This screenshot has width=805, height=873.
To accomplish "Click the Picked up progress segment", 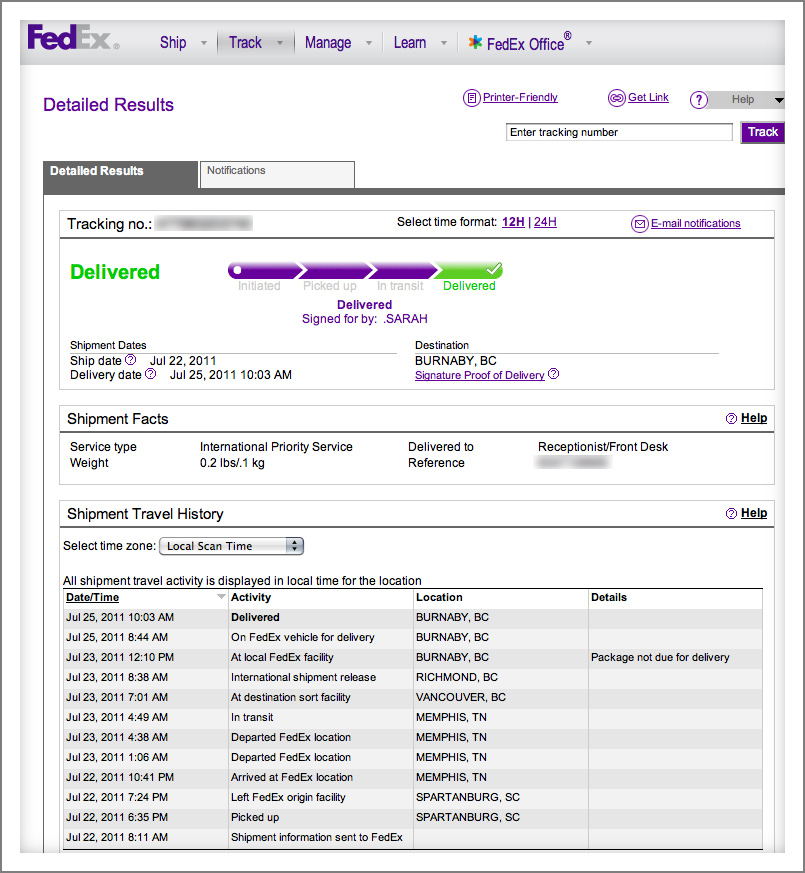I will point(335,271).
